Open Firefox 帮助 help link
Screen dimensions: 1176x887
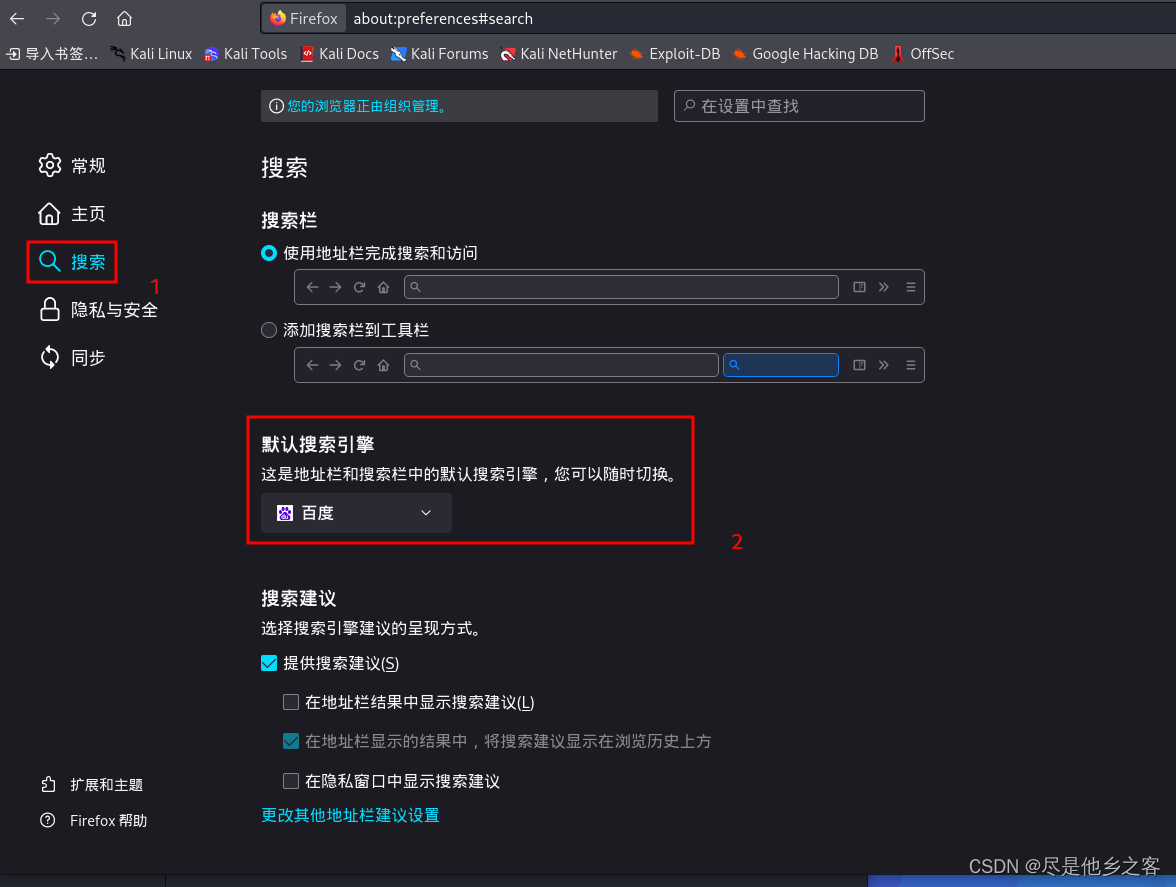tap(94, 820)
